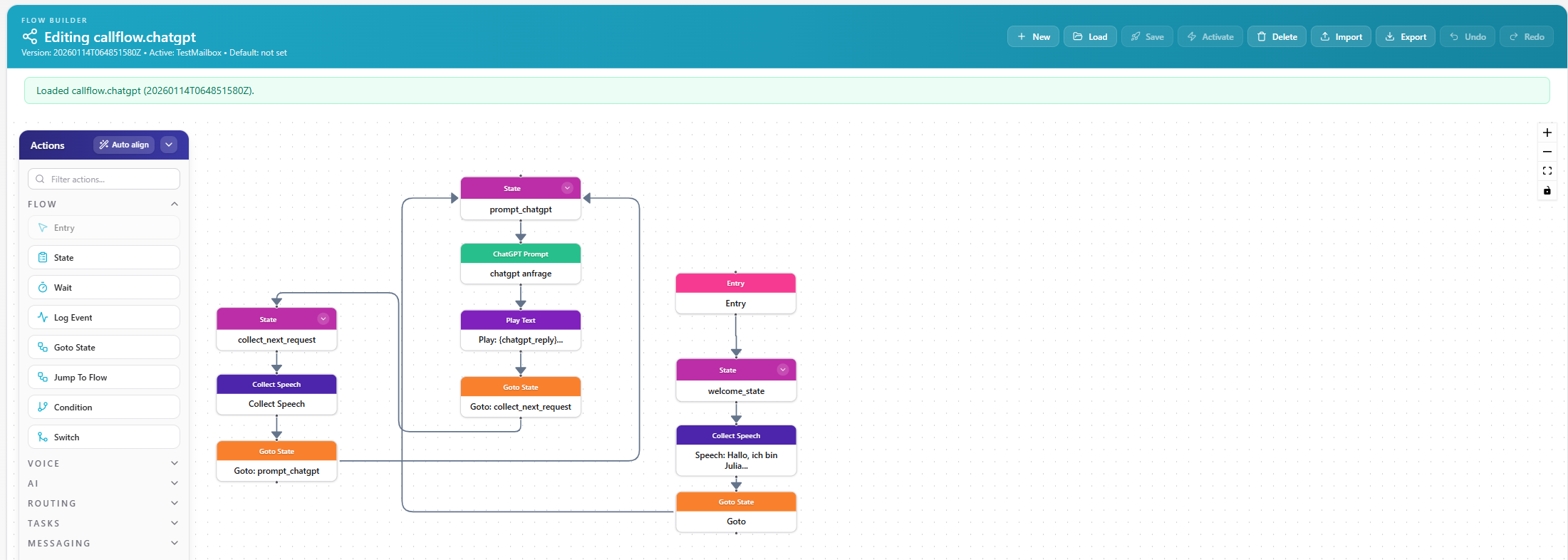Expand the ROUTING section
The image size is (1568, 560).
point(175,503)
